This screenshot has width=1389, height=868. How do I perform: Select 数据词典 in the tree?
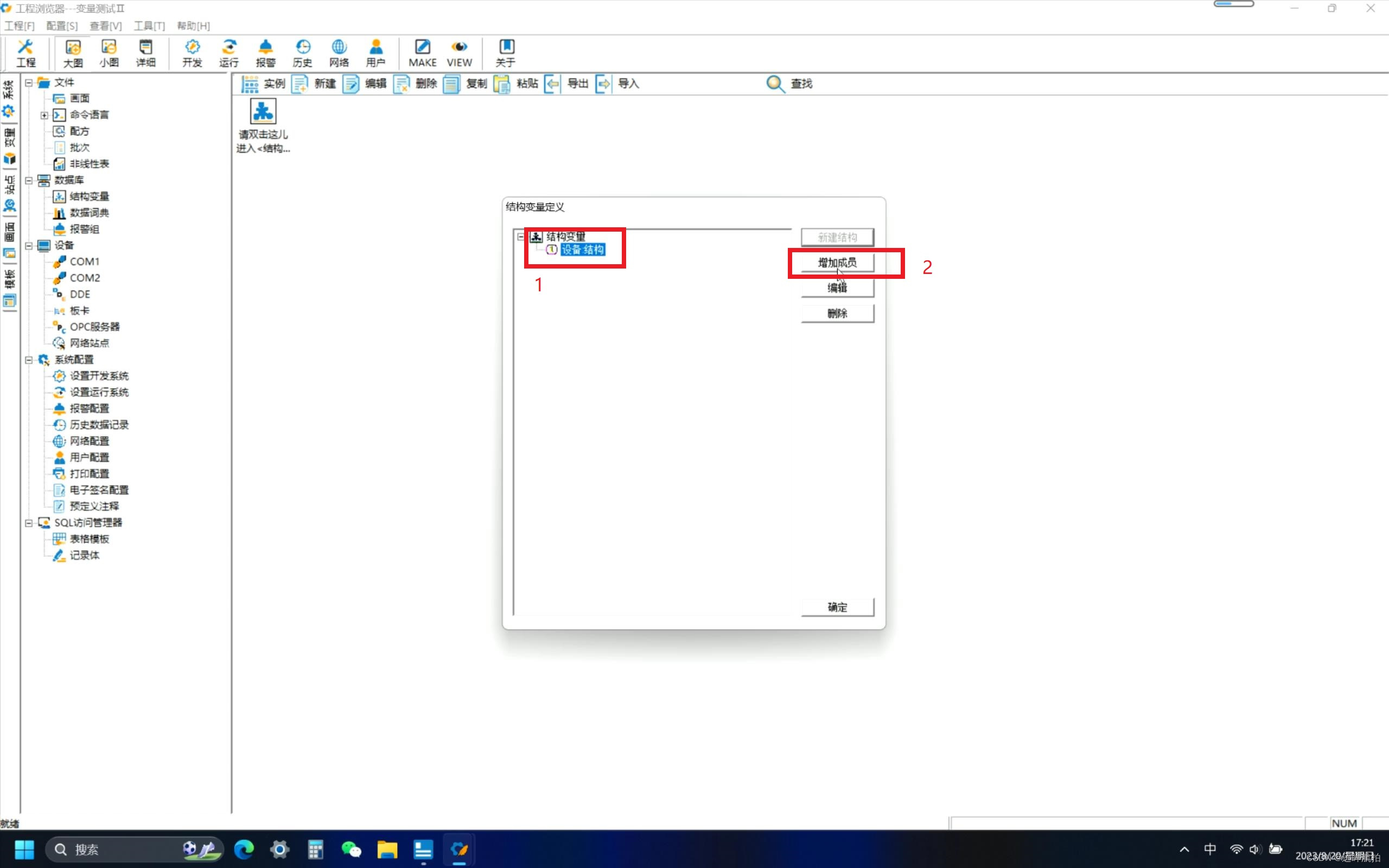pyautogui.click(x=89, y=213)
